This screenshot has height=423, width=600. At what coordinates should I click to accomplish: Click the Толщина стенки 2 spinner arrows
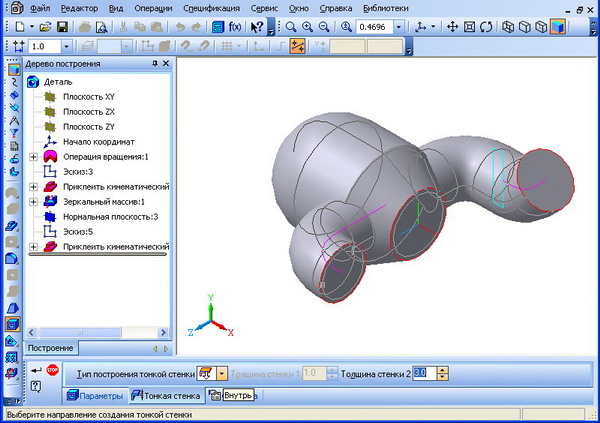[x=443, y=373]
